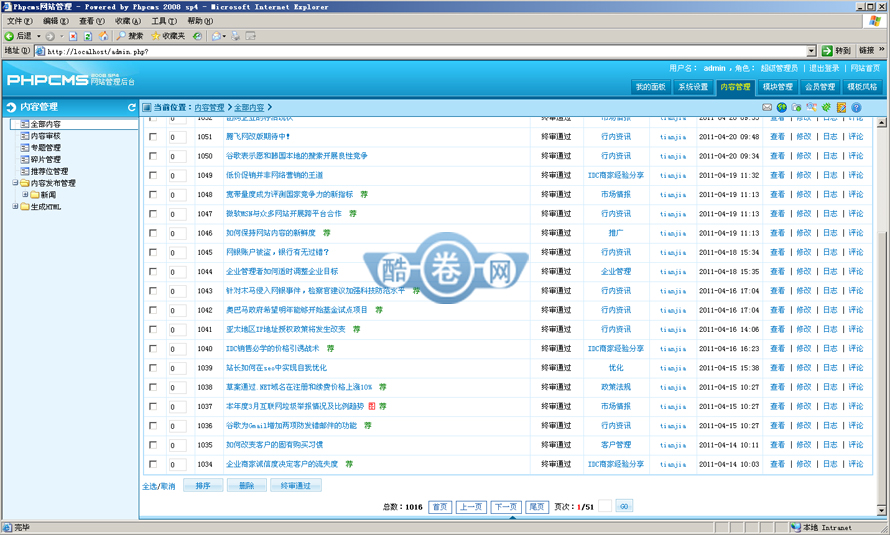
Task: Switch to the 我的面板 tab
Action: (x=650, y=87)
